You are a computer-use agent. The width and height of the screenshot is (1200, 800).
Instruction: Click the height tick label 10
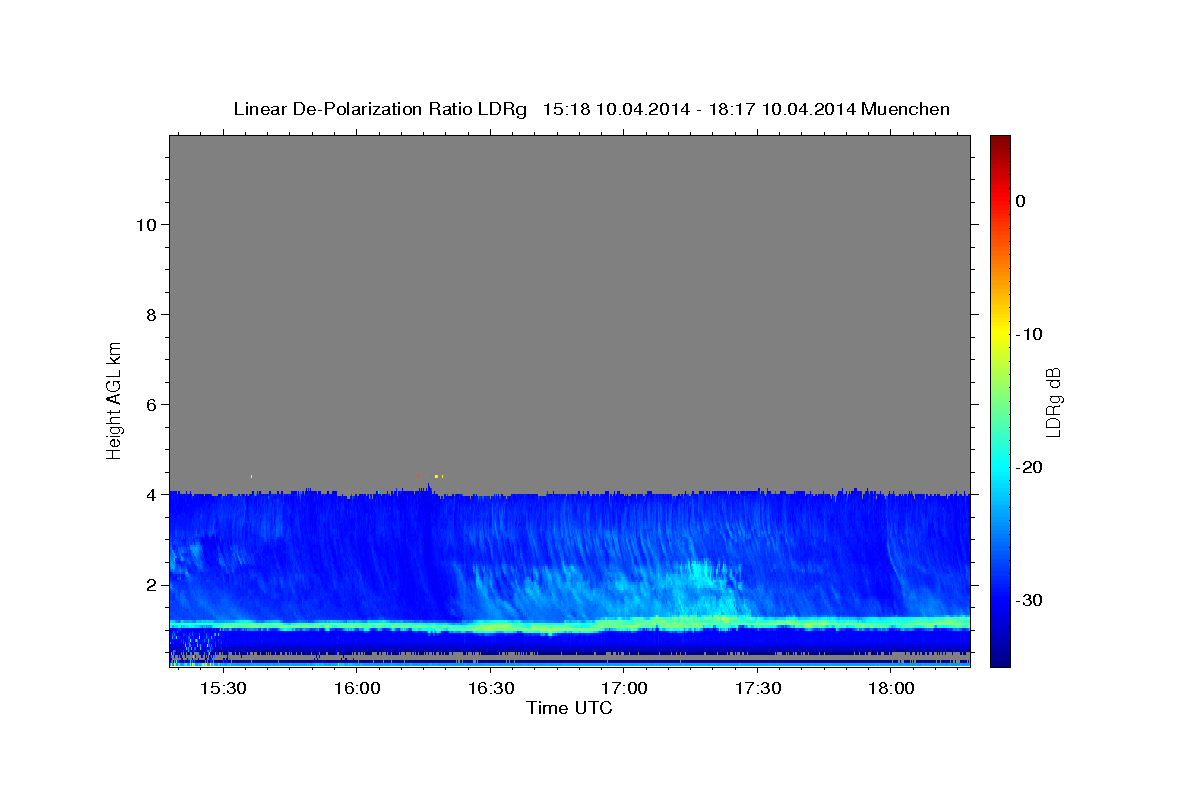click(x=145, y=224)
